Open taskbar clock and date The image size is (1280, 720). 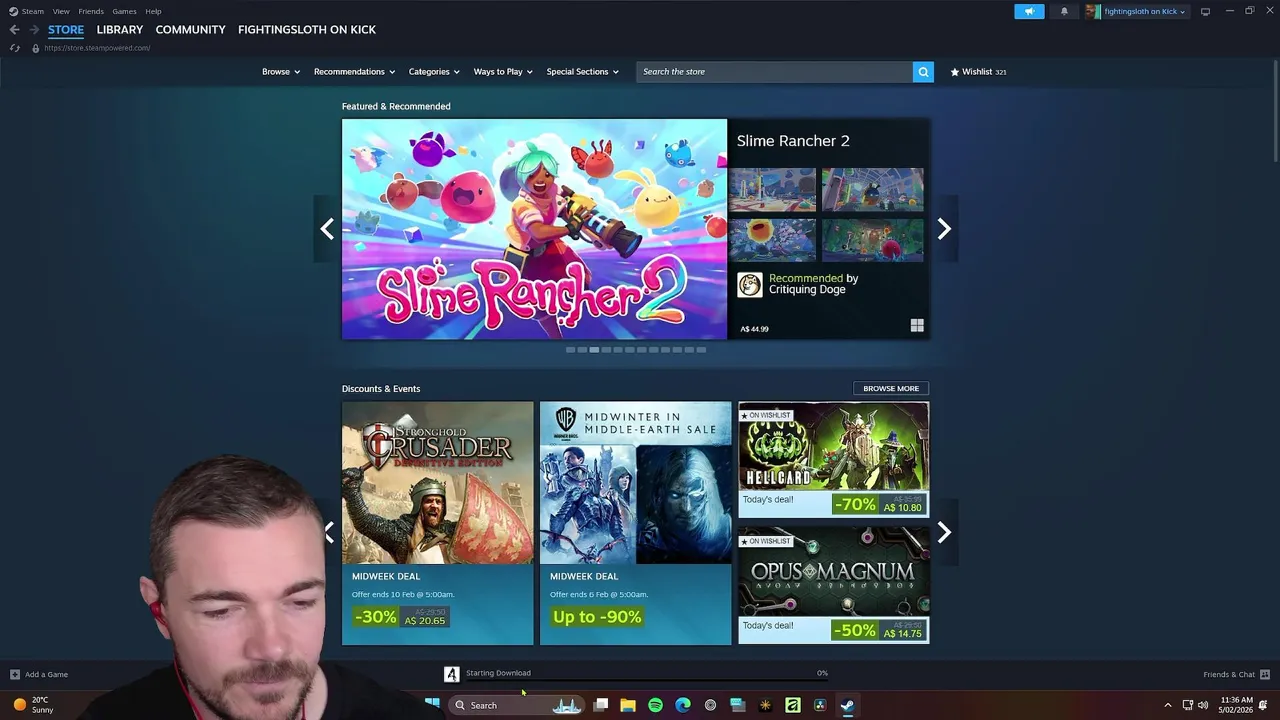[x=1237, y=705]
